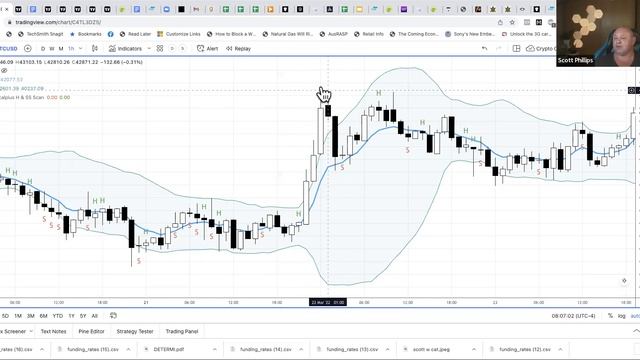Open the Bookmarks folder bookmark
The width and height of the screenshot is (640, 360).
tap(86, 34)
